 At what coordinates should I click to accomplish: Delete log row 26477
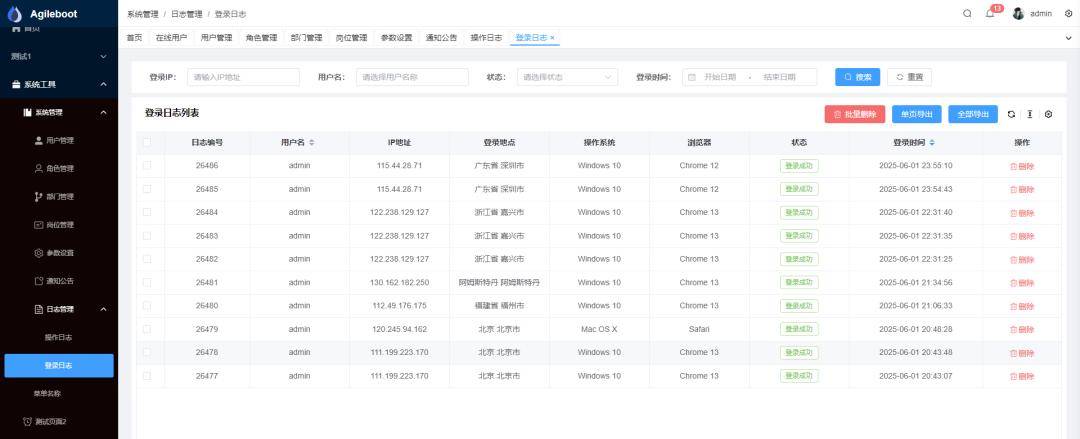point(1021,376)
